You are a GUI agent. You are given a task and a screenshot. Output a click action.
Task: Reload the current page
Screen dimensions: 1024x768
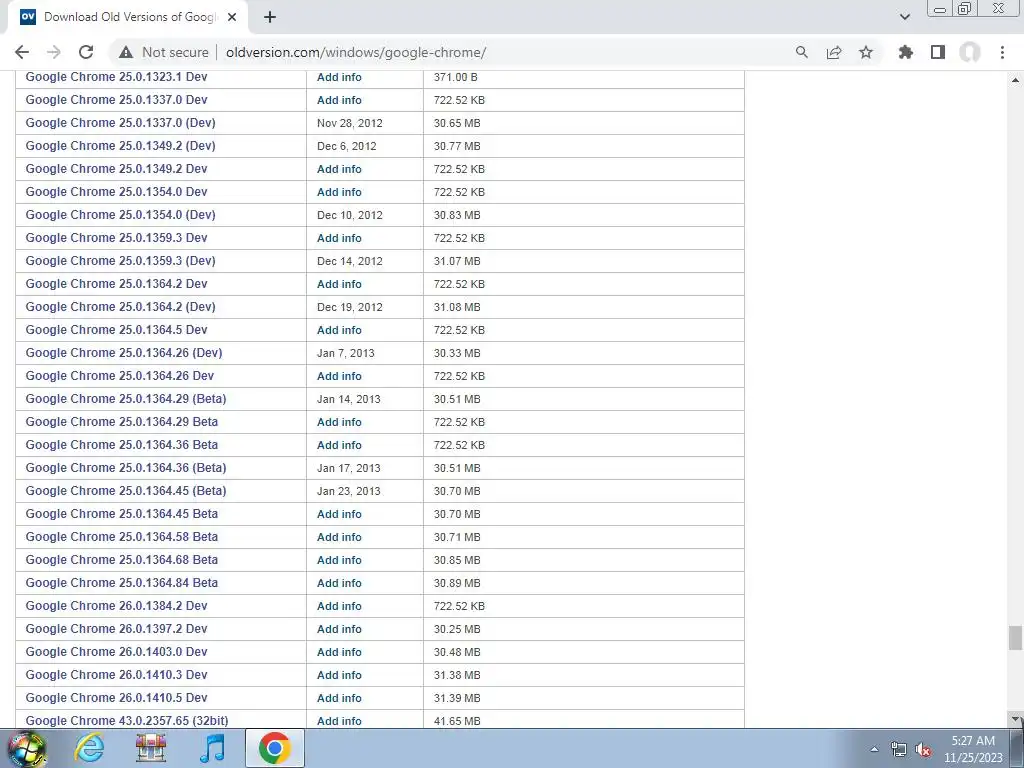tap(86, 52)
